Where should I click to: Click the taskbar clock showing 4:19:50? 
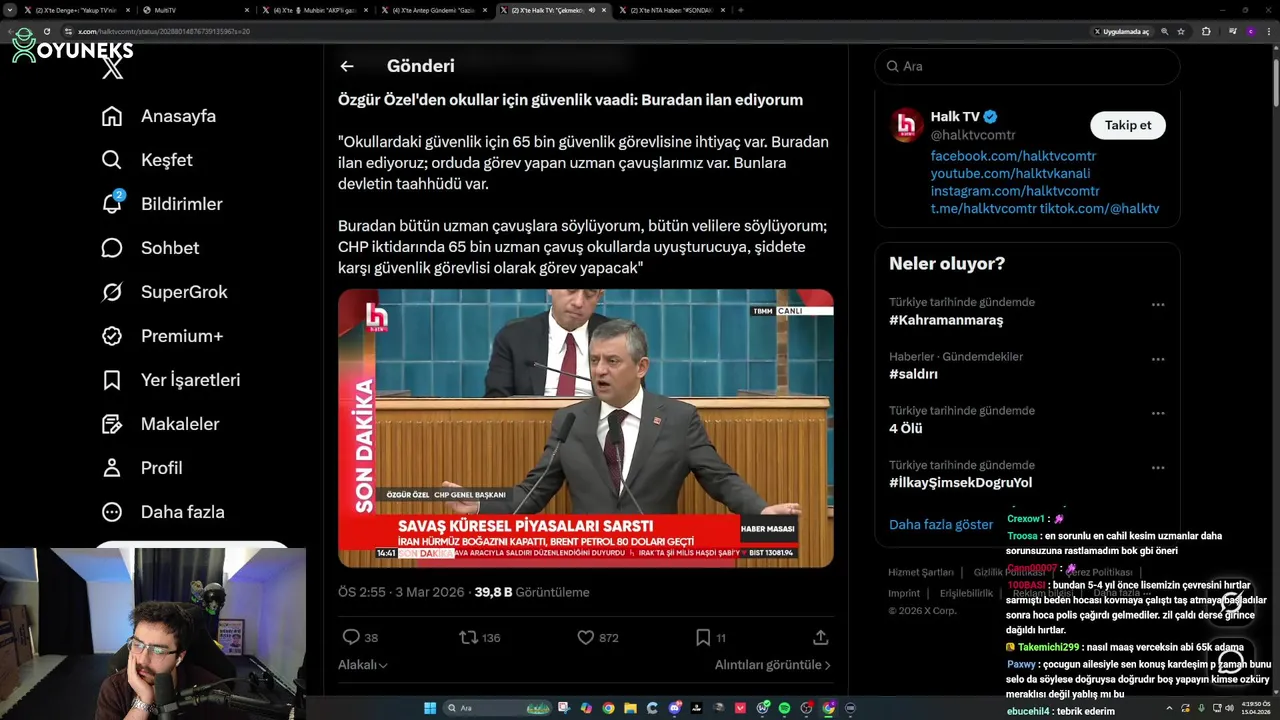click(x=1254, y=708)
